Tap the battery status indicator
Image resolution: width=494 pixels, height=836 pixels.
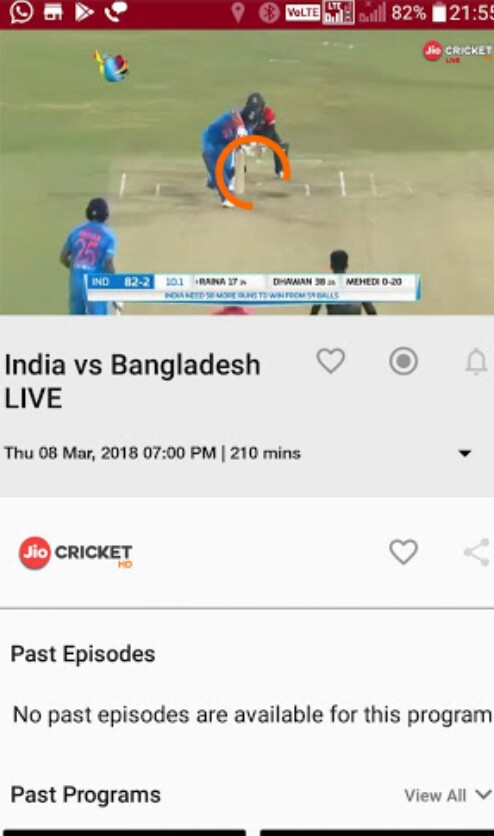[x=439, y=13]
